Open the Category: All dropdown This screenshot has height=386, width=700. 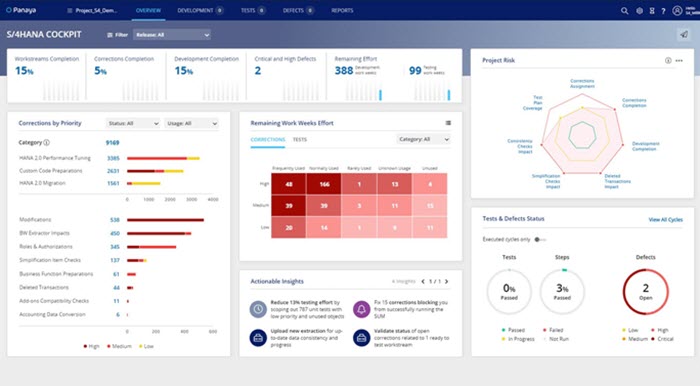click(423, 139)
